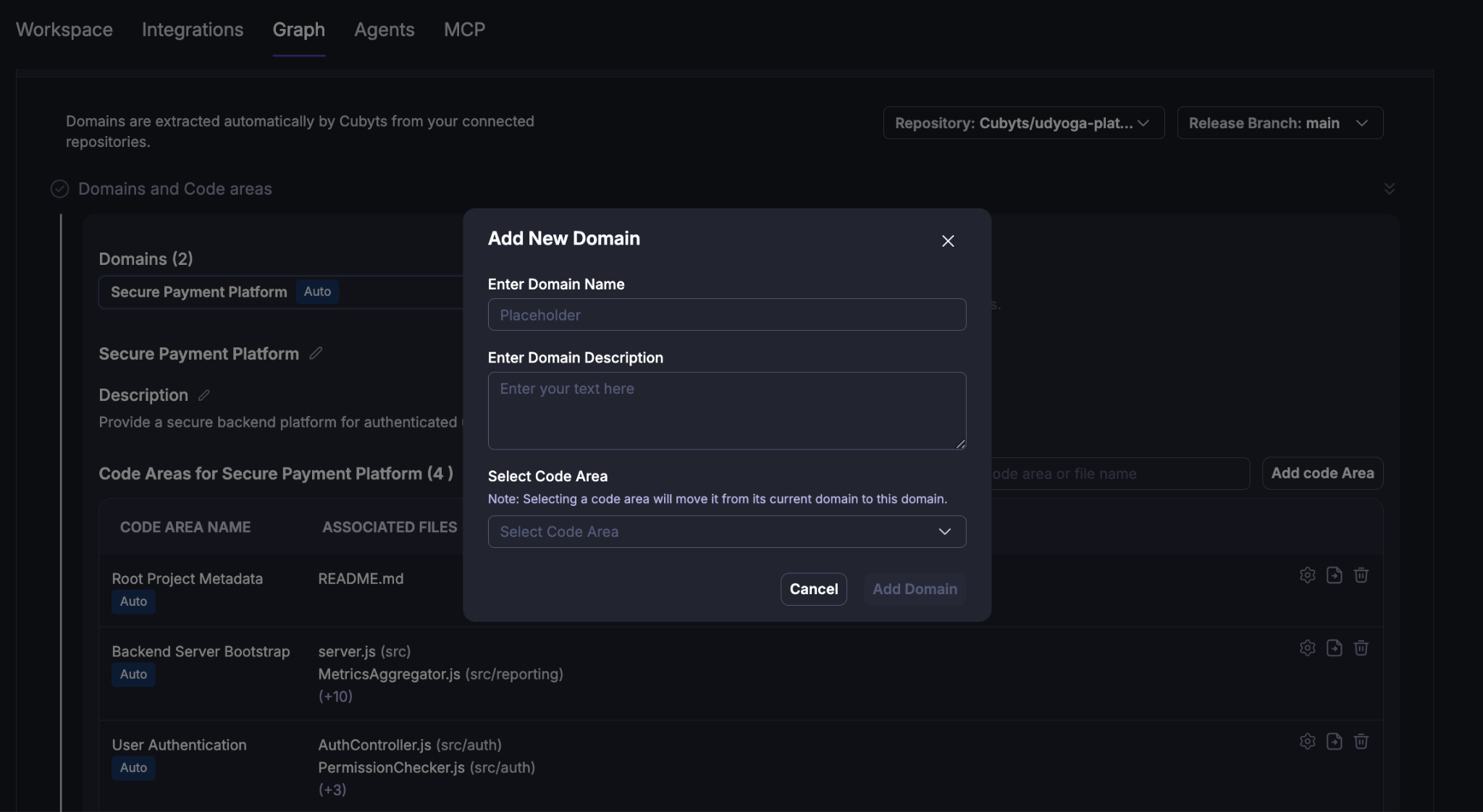Viewport: 1483px width, 812px height.
Task: Click server.js (src) file entry
Action: coord(364,651)
